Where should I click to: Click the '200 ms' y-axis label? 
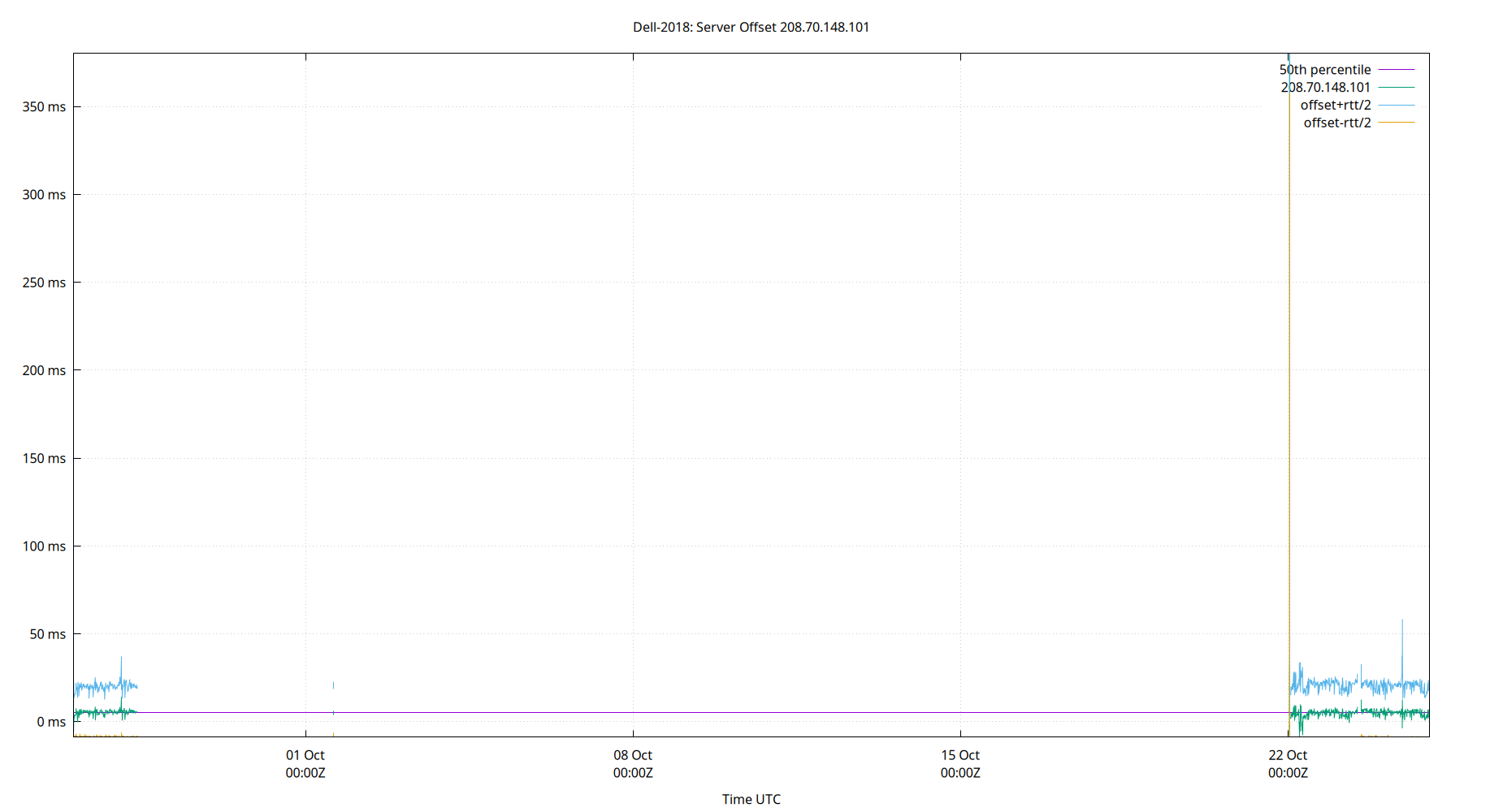pos(44,370)
